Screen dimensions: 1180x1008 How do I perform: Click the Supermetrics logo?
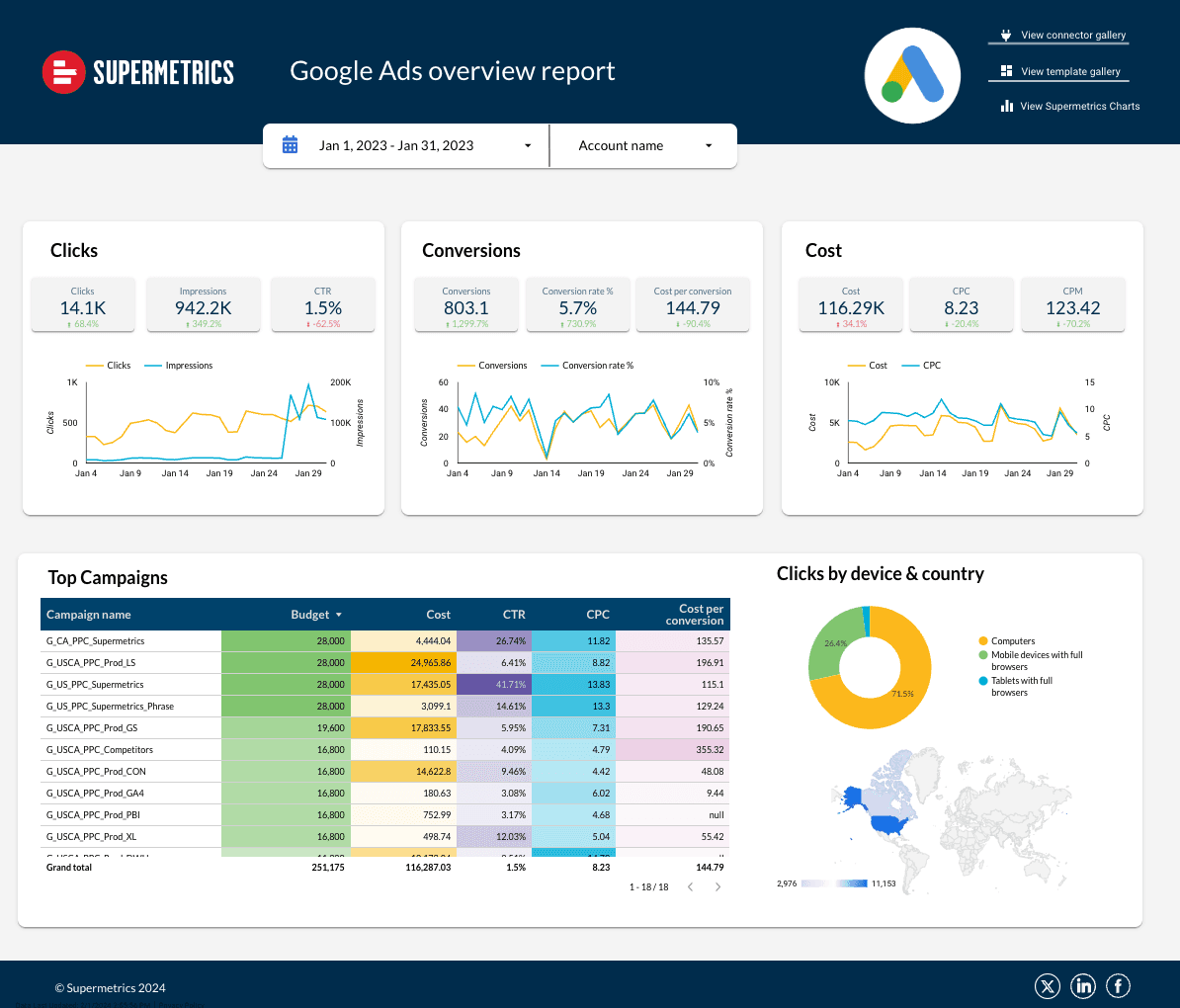[137, 71]
